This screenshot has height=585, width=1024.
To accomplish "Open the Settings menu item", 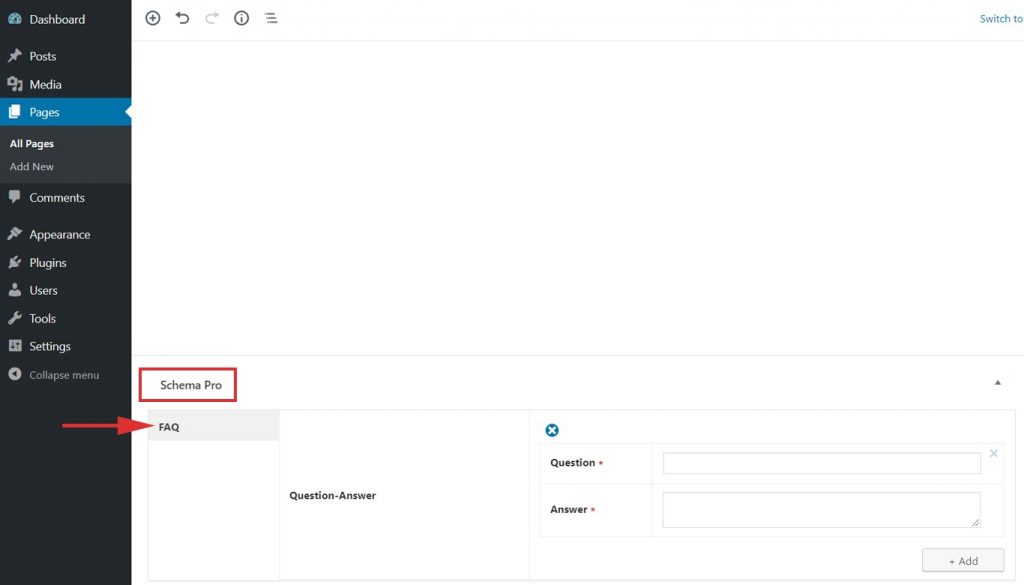I will (50, 346).
